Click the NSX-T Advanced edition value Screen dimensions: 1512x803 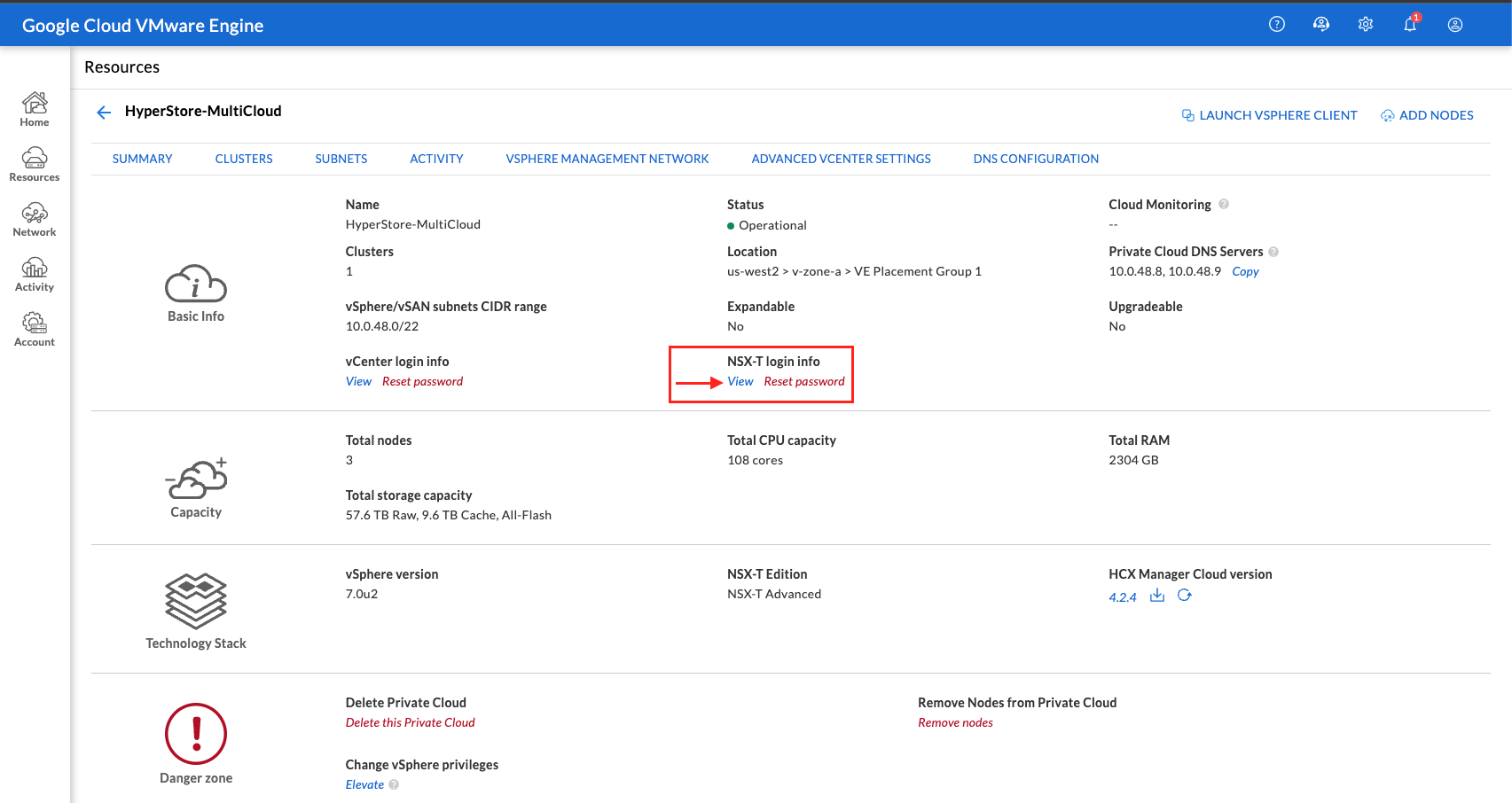[774, 594]
